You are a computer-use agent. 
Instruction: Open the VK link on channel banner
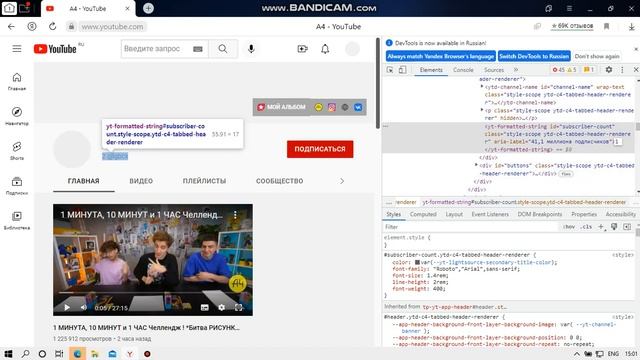tap(358, 107)
